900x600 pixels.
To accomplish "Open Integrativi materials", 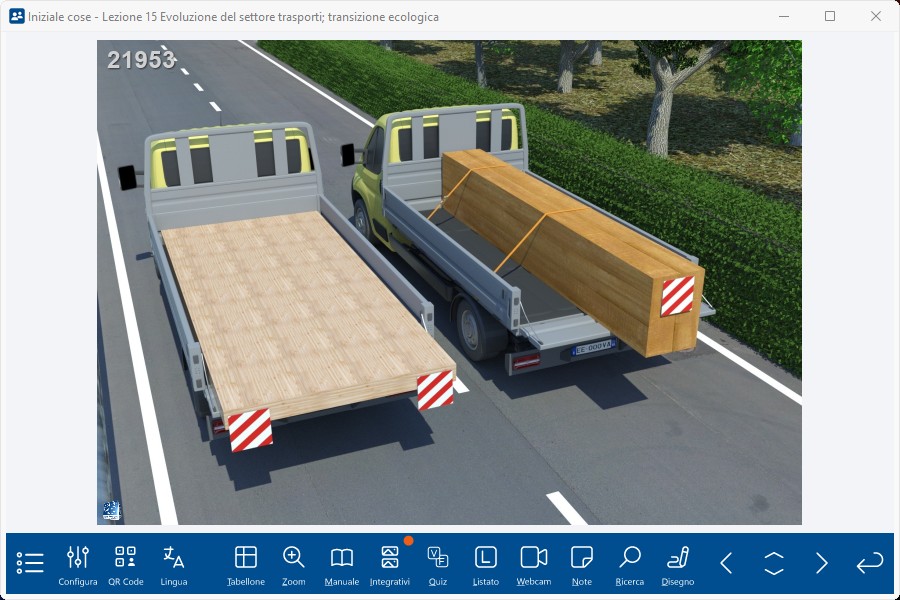I will click(x=390, y=564).
